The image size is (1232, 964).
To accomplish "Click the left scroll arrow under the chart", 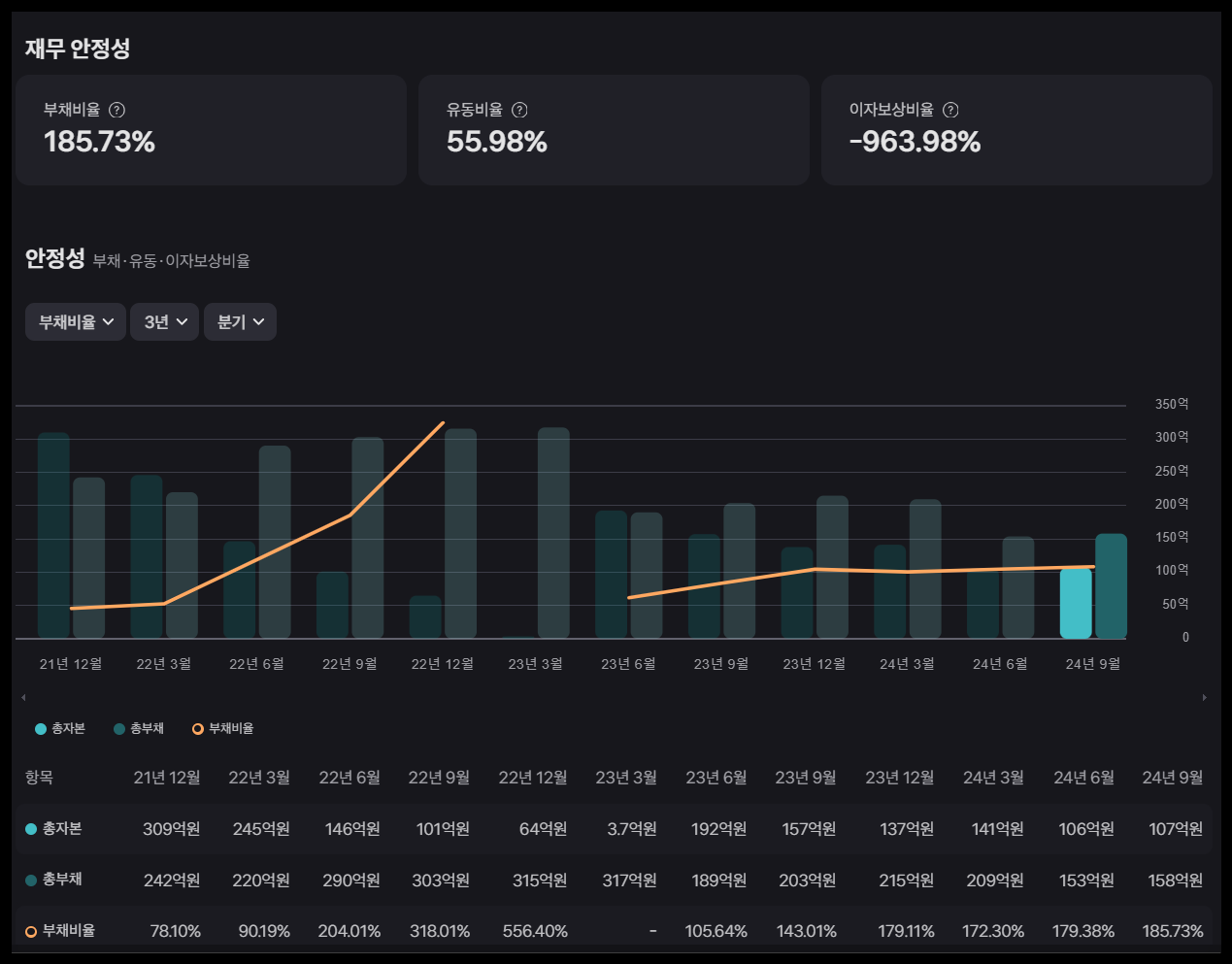I will [23, 697].
